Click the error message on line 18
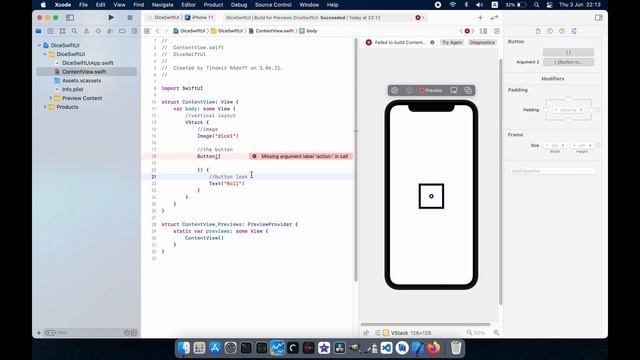This screenshot has width=640, height=360. pos(301,156)
